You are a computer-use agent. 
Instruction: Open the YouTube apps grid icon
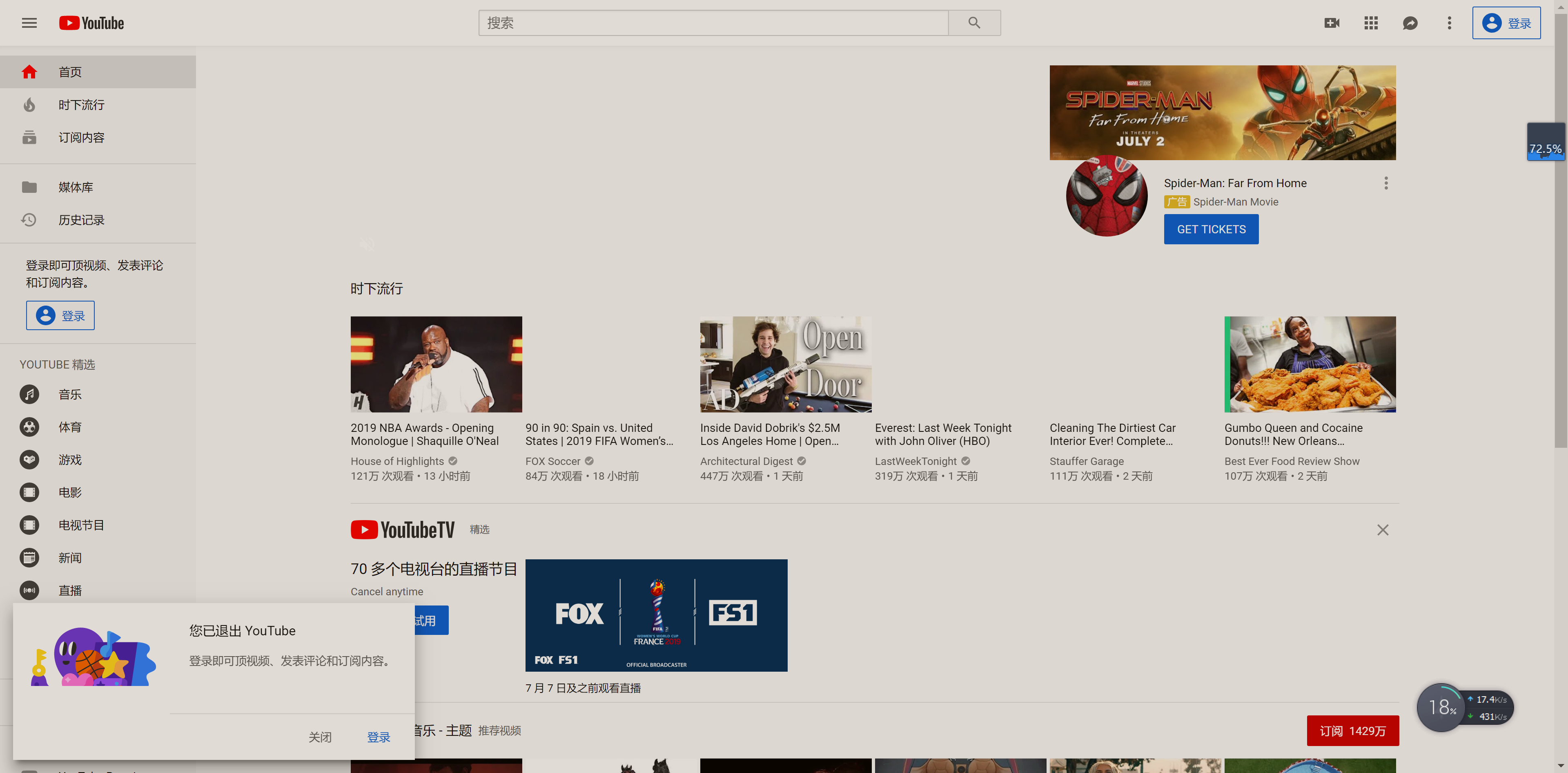coord(1371,23)
